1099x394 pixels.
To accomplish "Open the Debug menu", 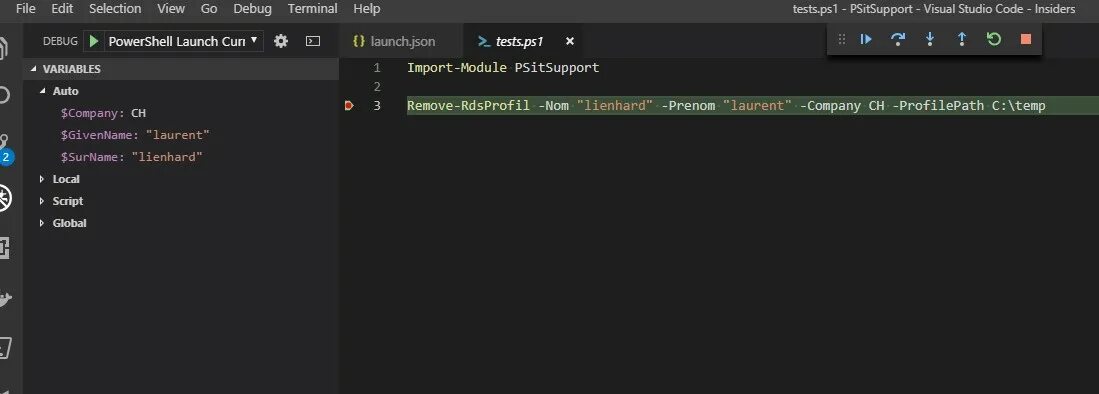I will (252, 9).
